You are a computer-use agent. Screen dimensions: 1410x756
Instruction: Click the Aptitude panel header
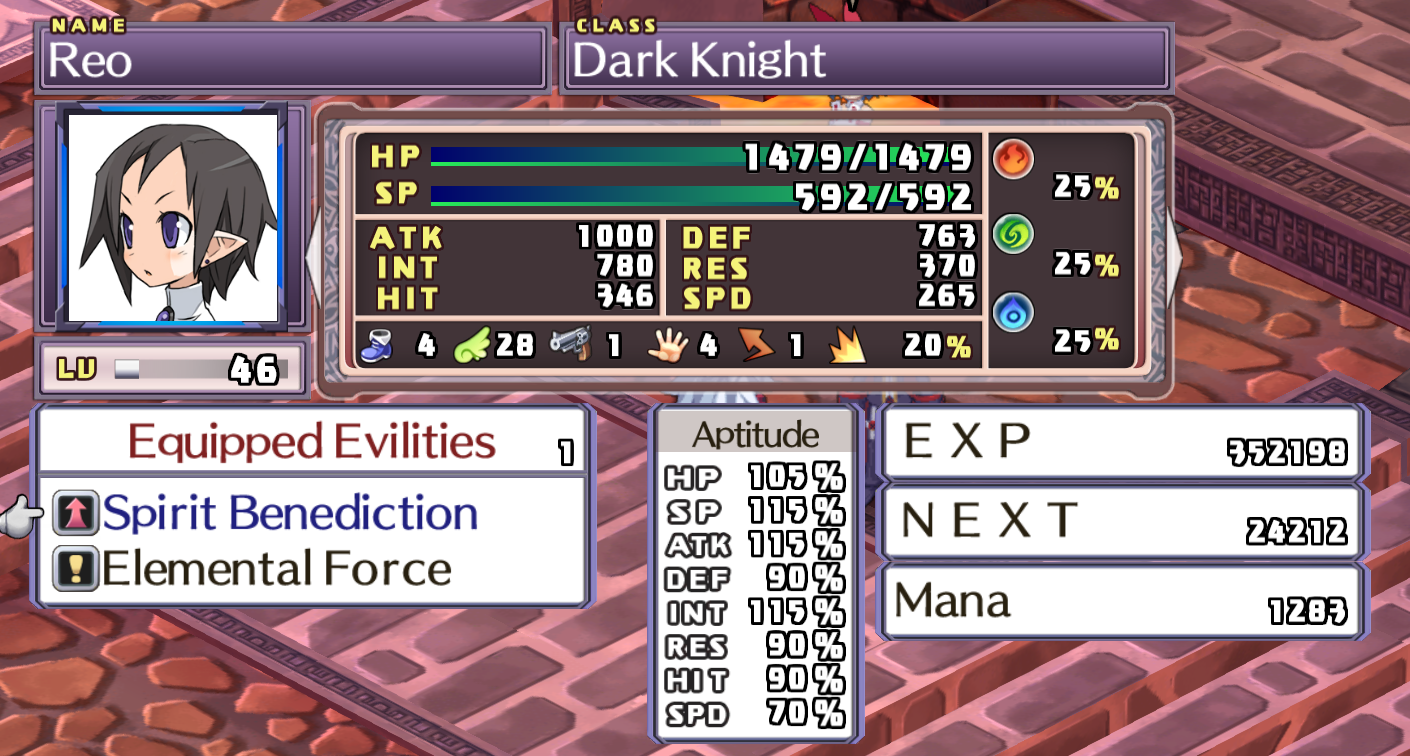pos(755,434)
